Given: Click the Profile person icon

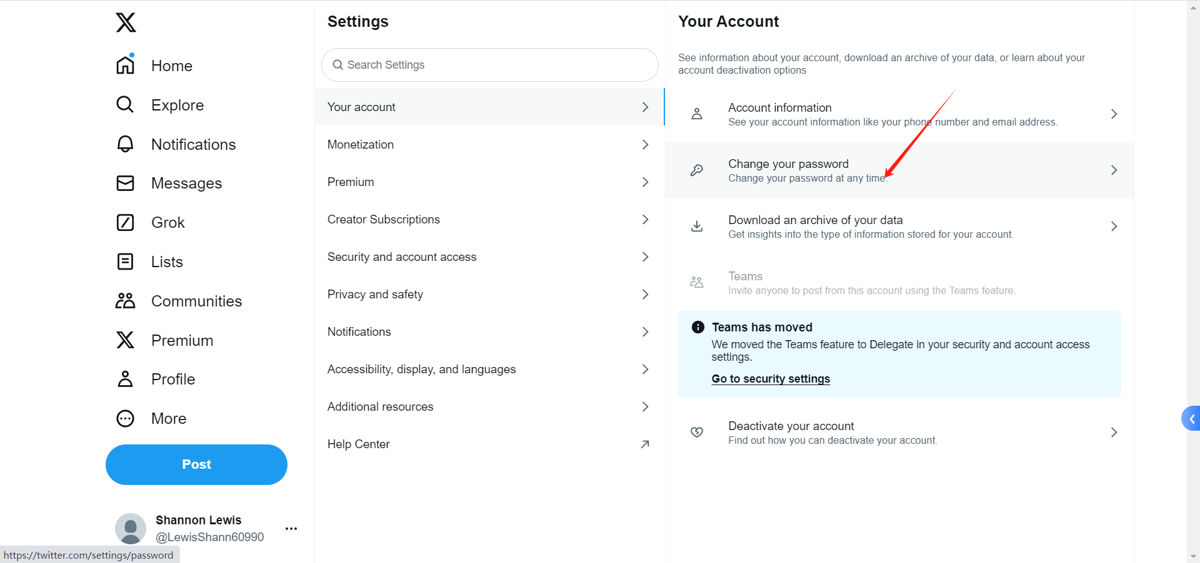Looking at the screenshot, I should (125, 379).
